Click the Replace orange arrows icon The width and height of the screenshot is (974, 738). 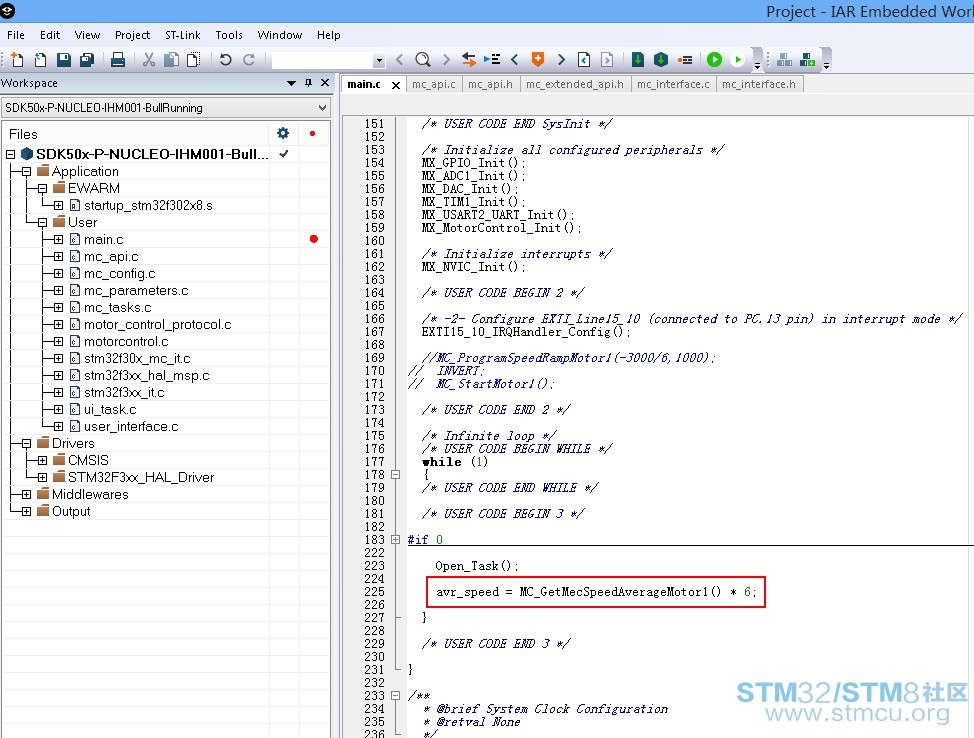click(469, 60)
